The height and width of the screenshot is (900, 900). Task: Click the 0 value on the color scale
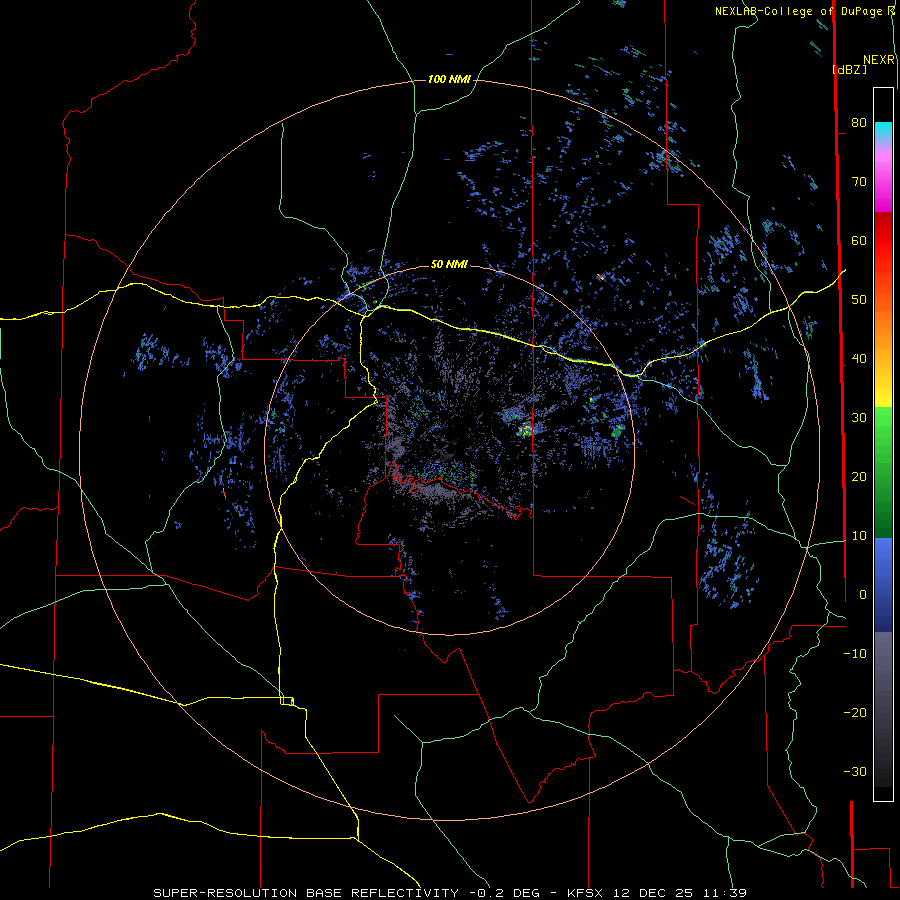pos(863,595)
